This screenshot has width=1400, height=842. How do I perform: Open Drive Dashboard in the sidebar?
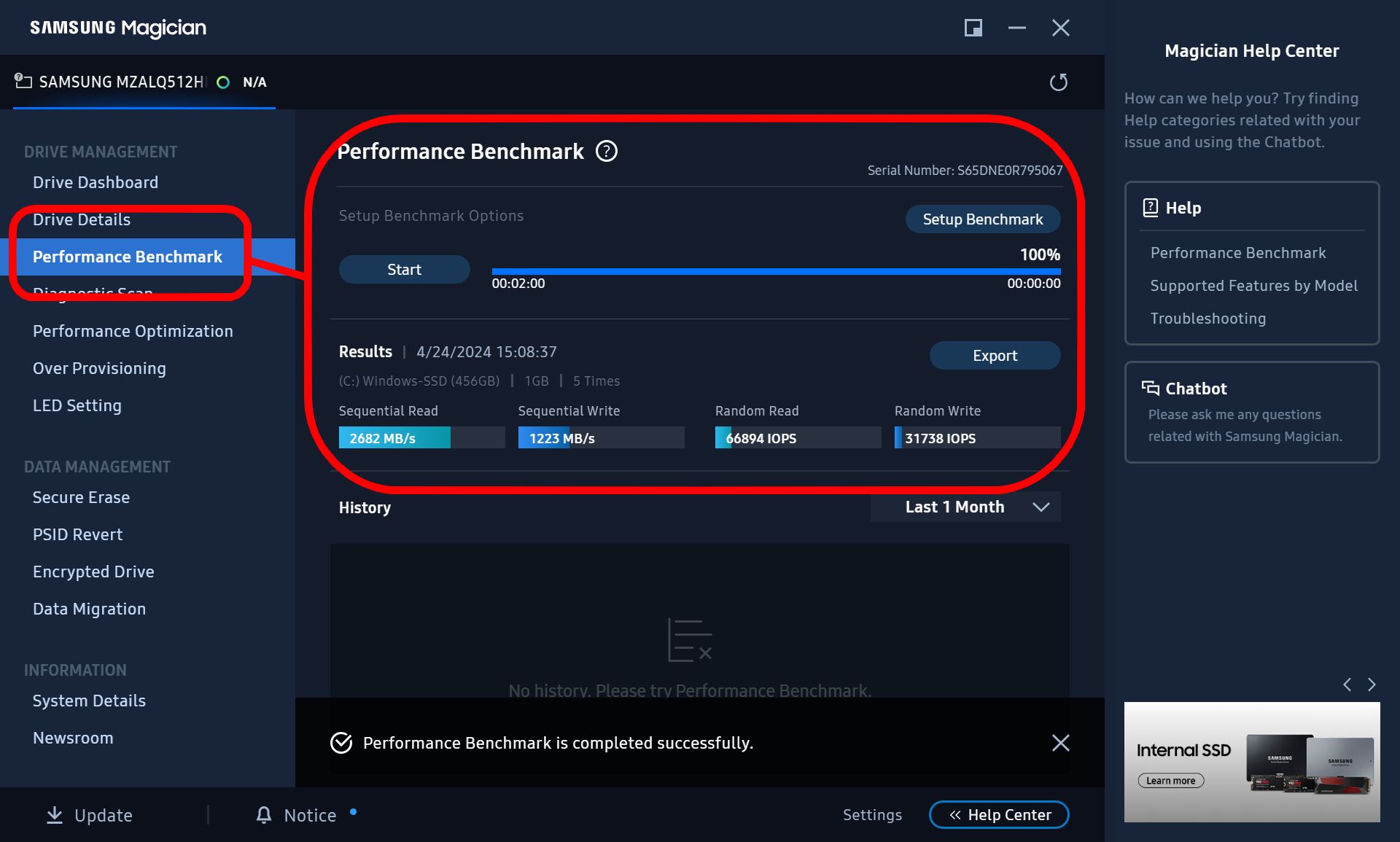pos(96,182)
